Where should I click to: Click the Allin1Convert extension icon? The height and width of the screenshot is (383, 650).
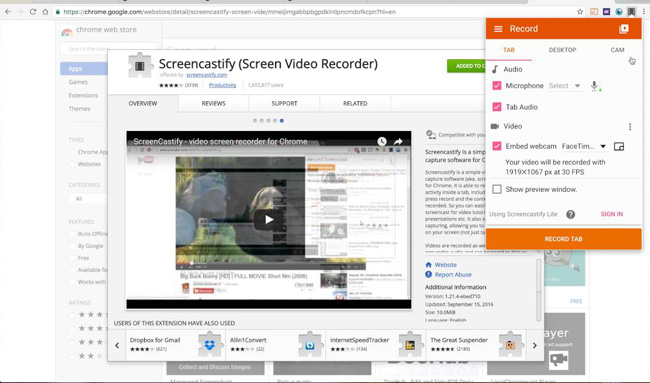[310, 344]
